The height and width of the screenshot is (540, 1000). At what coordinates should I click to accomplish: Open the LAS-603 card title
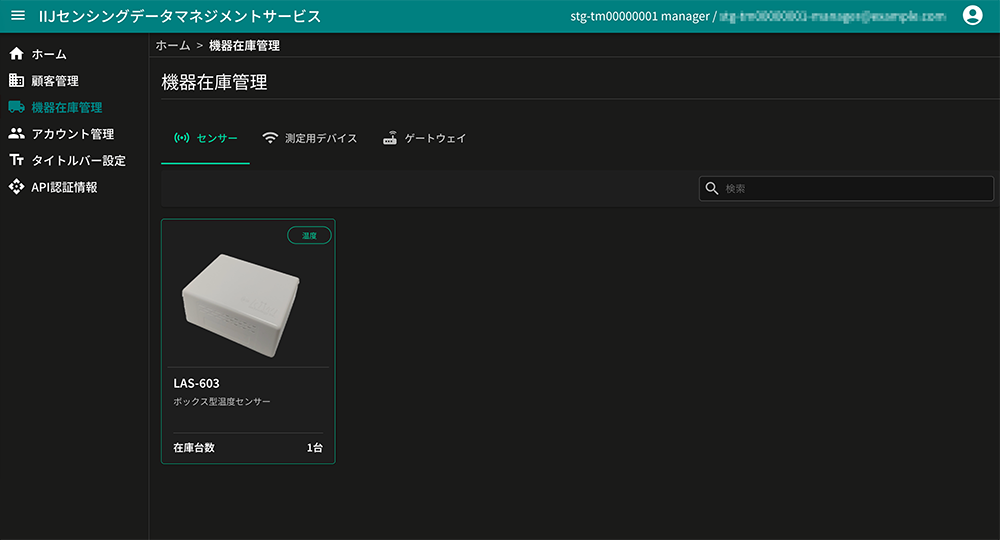[x=196, y=383]
